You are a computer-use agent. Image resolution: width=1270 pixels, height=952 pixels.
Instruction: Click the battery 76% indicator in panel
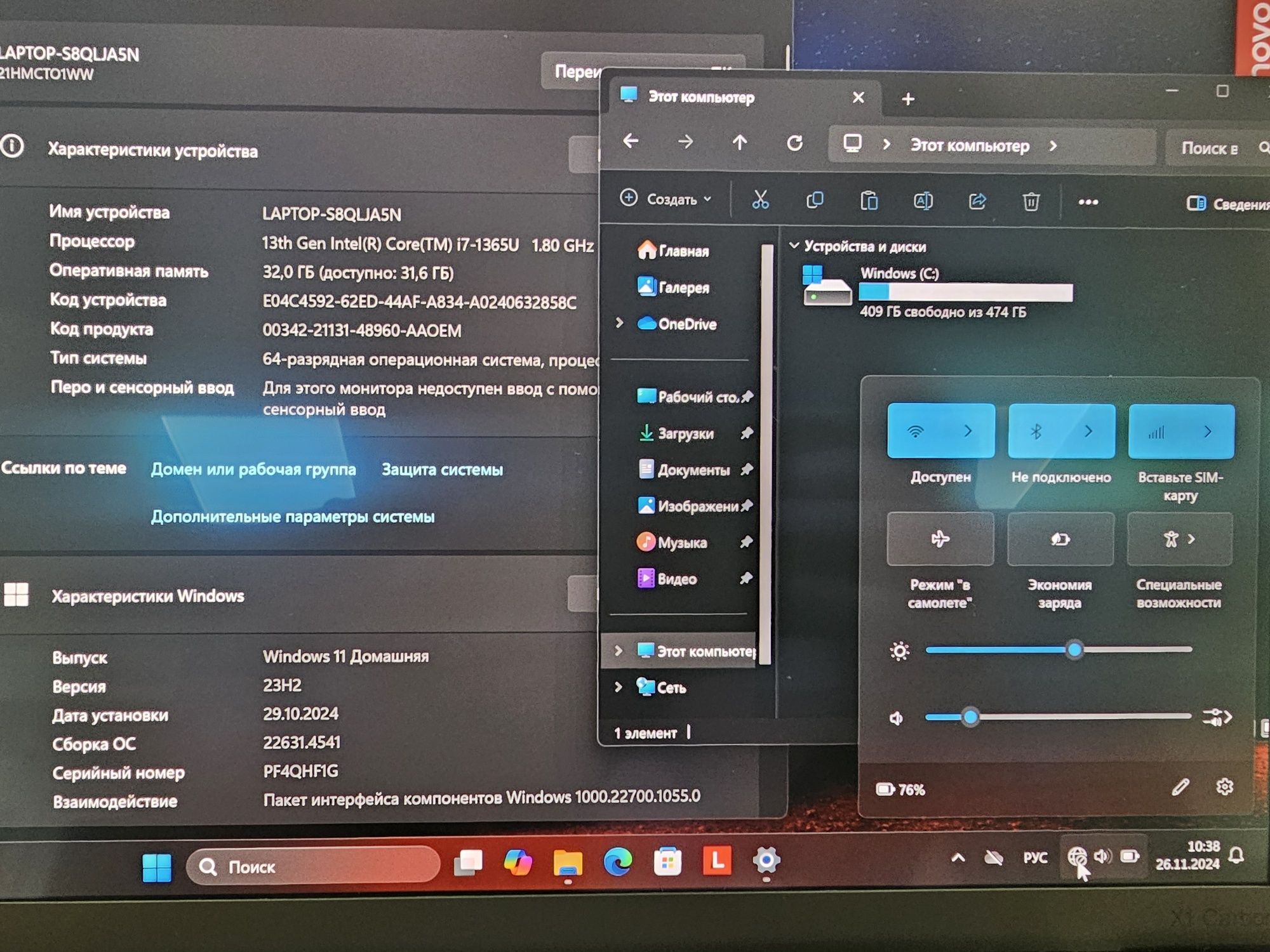[x=900, y=790]
